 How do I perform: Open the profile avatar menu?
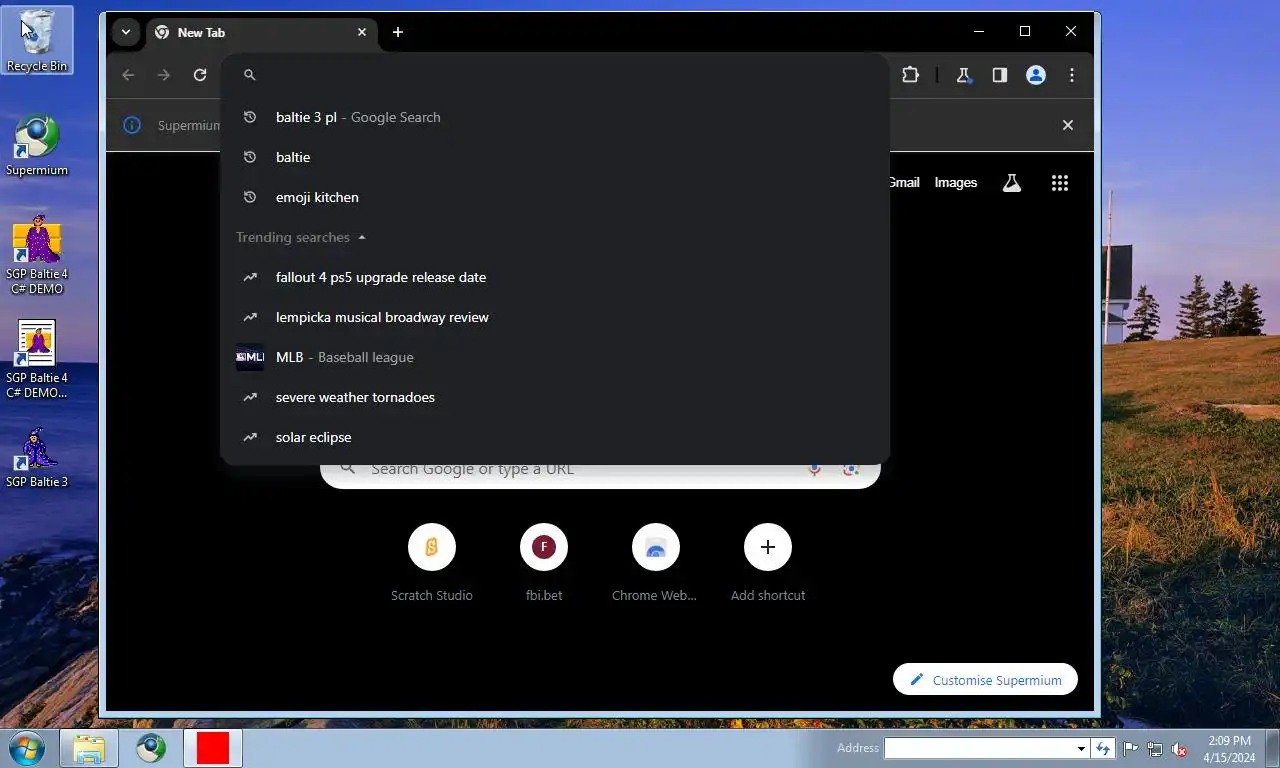click(x=1036, y=75)
